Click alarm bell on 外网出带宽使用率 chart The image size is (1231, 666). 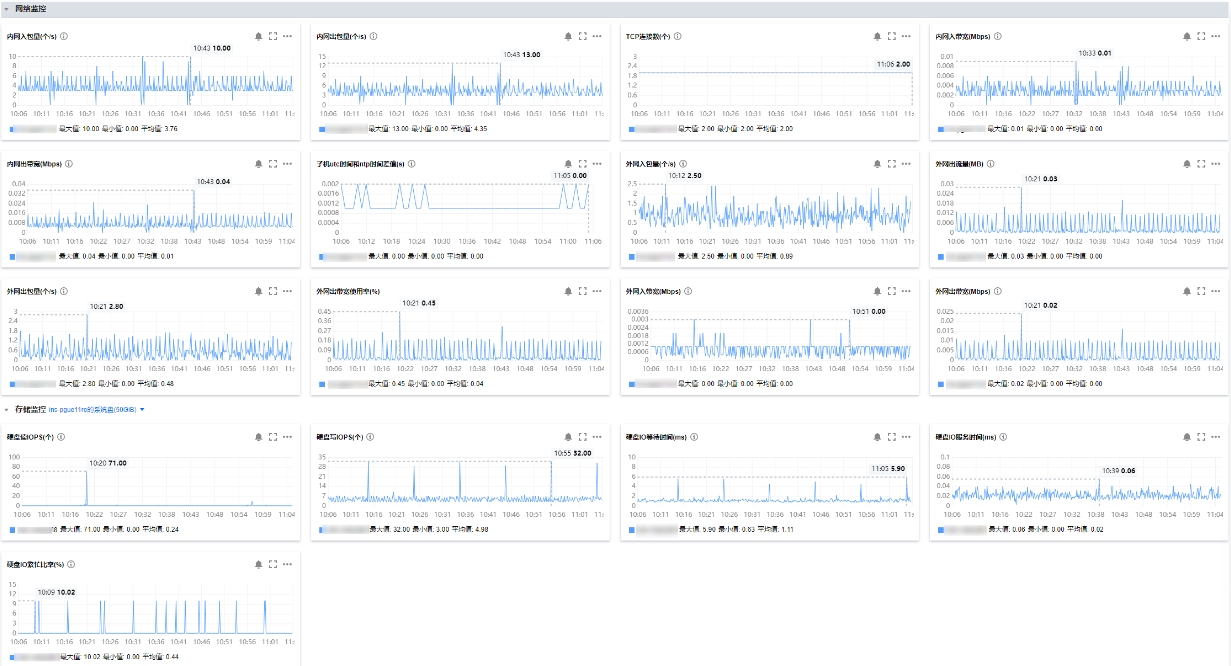coord(569,291)
